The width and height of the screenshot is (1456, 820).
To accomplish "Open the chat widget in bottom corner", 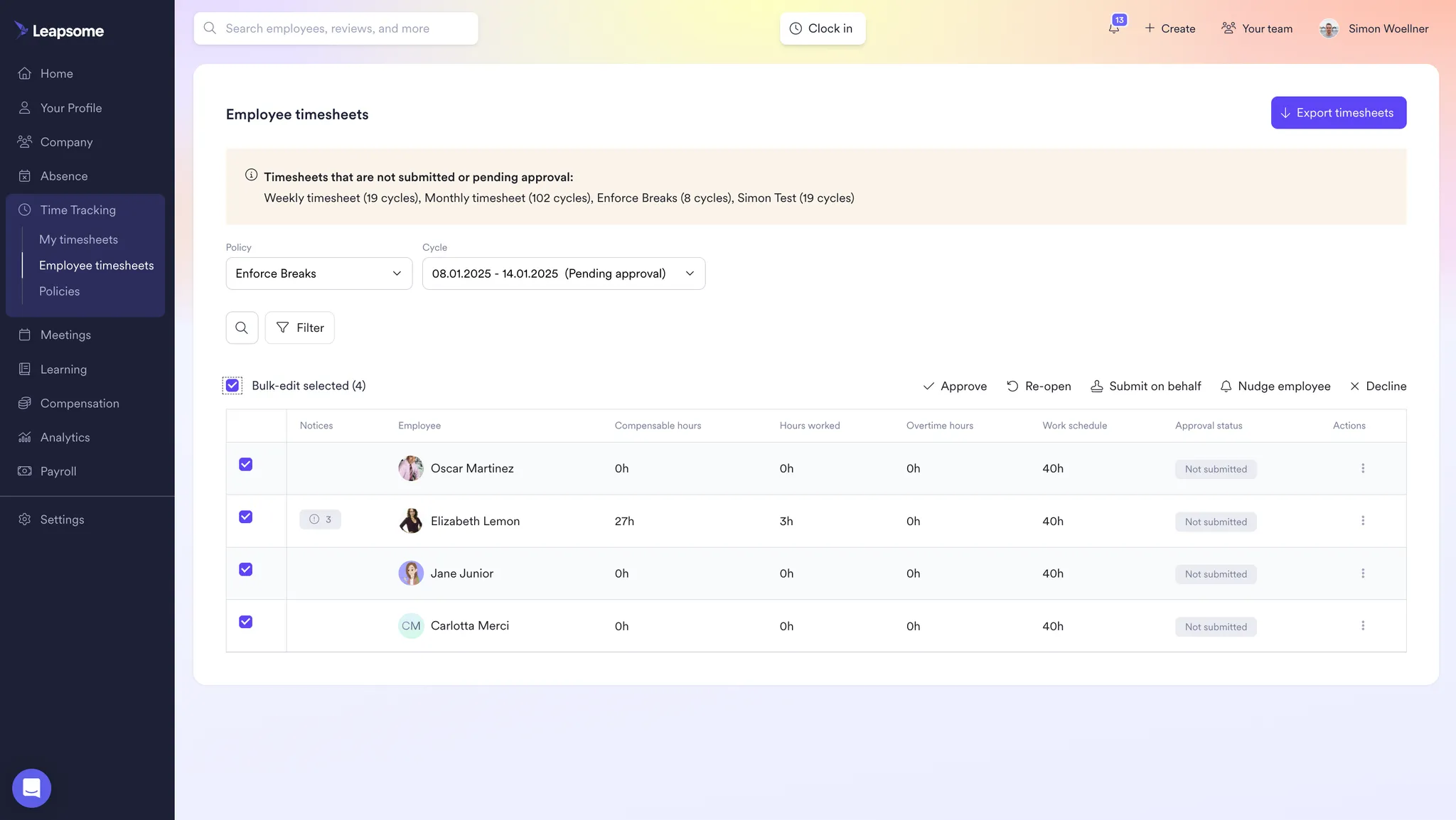I will tap(31, 788).
